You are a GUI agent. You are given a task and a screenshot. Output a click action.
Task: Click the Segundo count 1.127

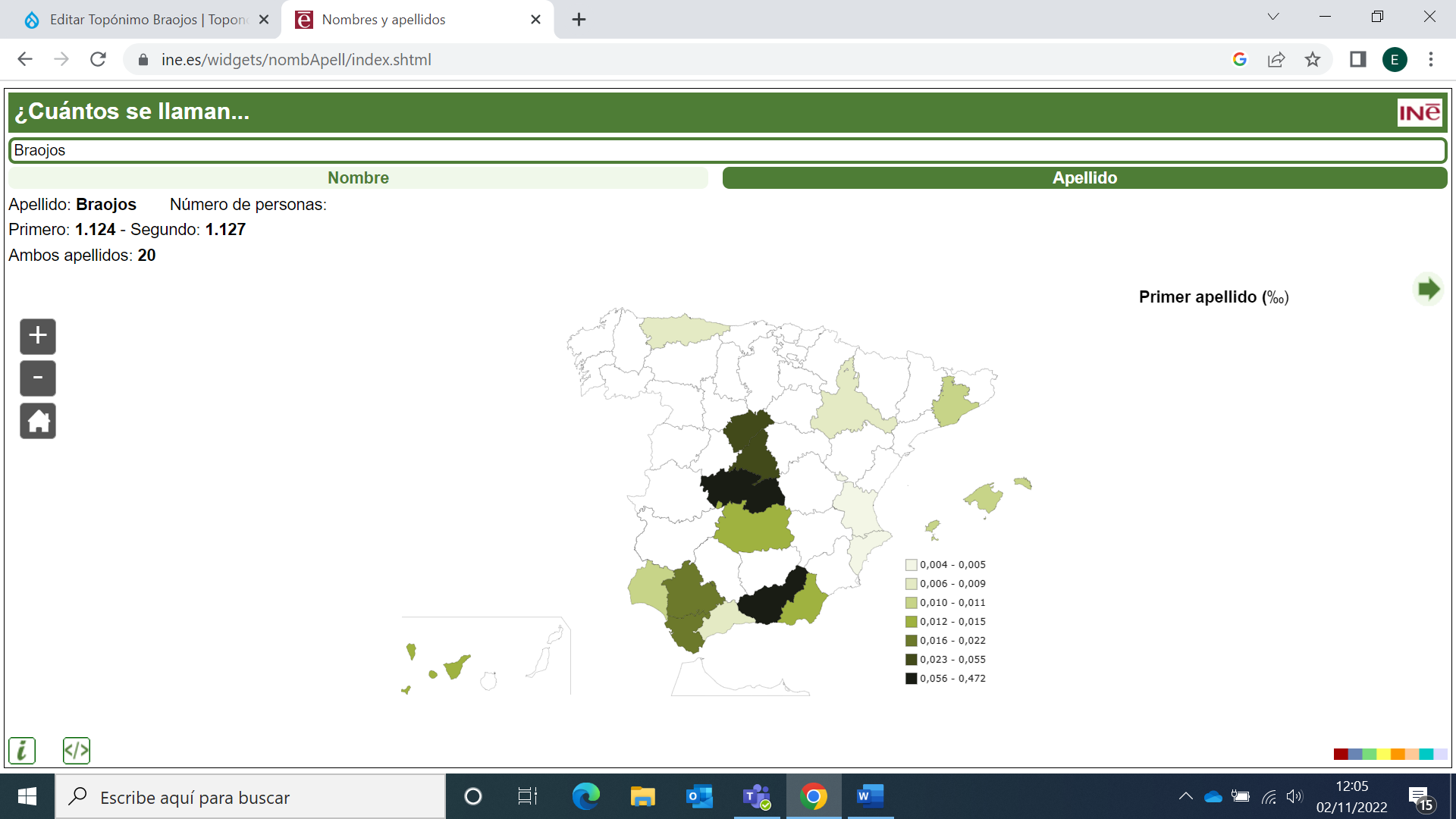[225, 230]
